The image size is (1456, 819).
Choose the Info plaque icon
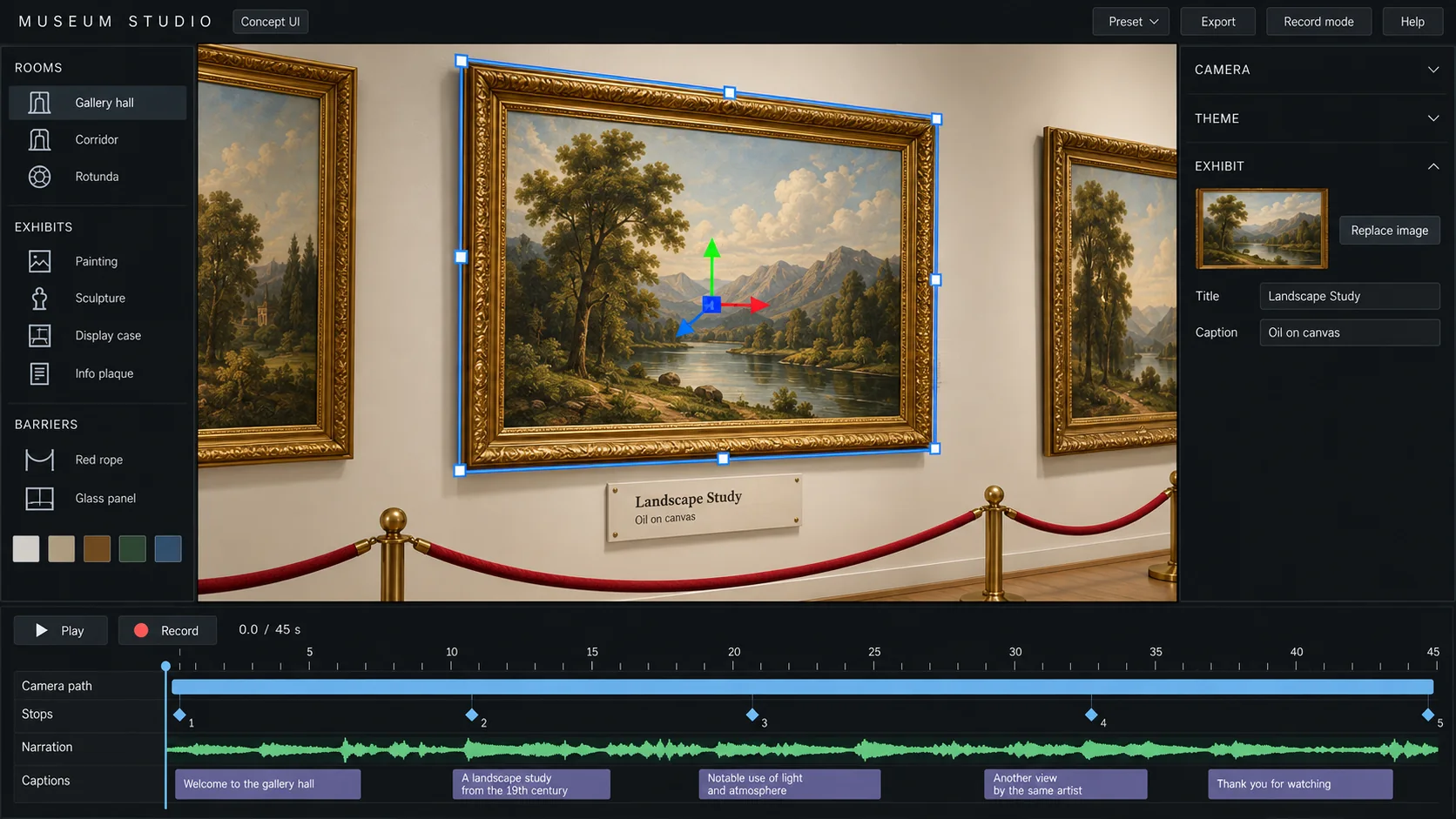[x=39, y=373]
